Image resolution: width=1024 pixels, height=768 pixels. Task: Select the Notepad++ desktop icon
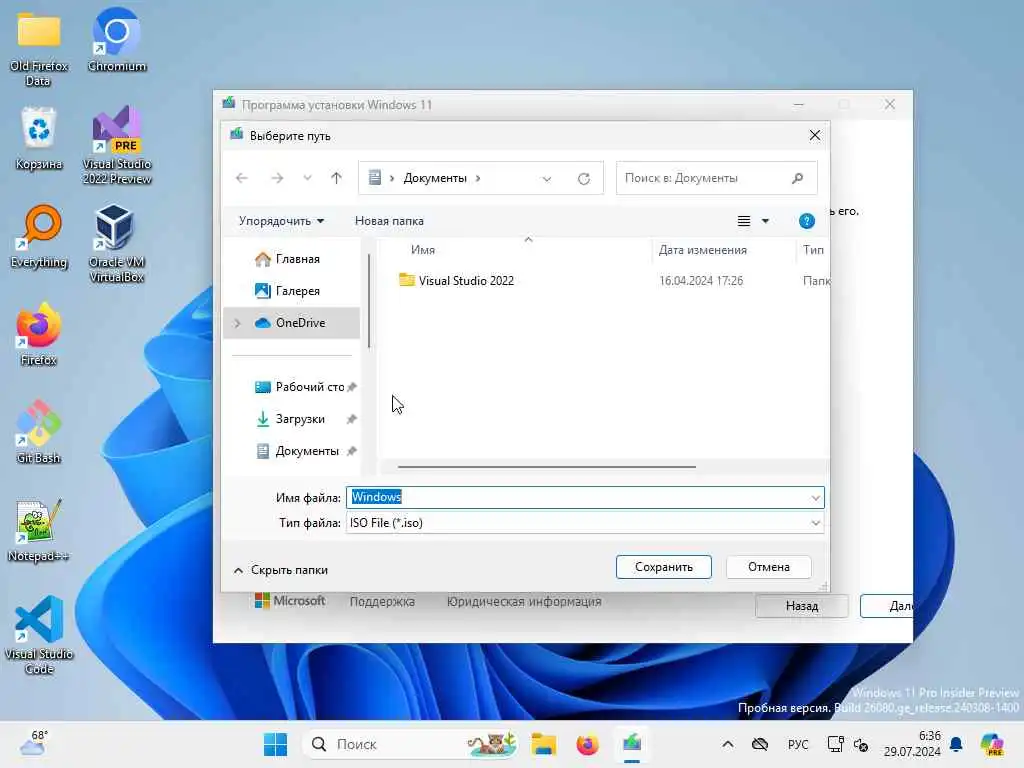pos(39,530)
